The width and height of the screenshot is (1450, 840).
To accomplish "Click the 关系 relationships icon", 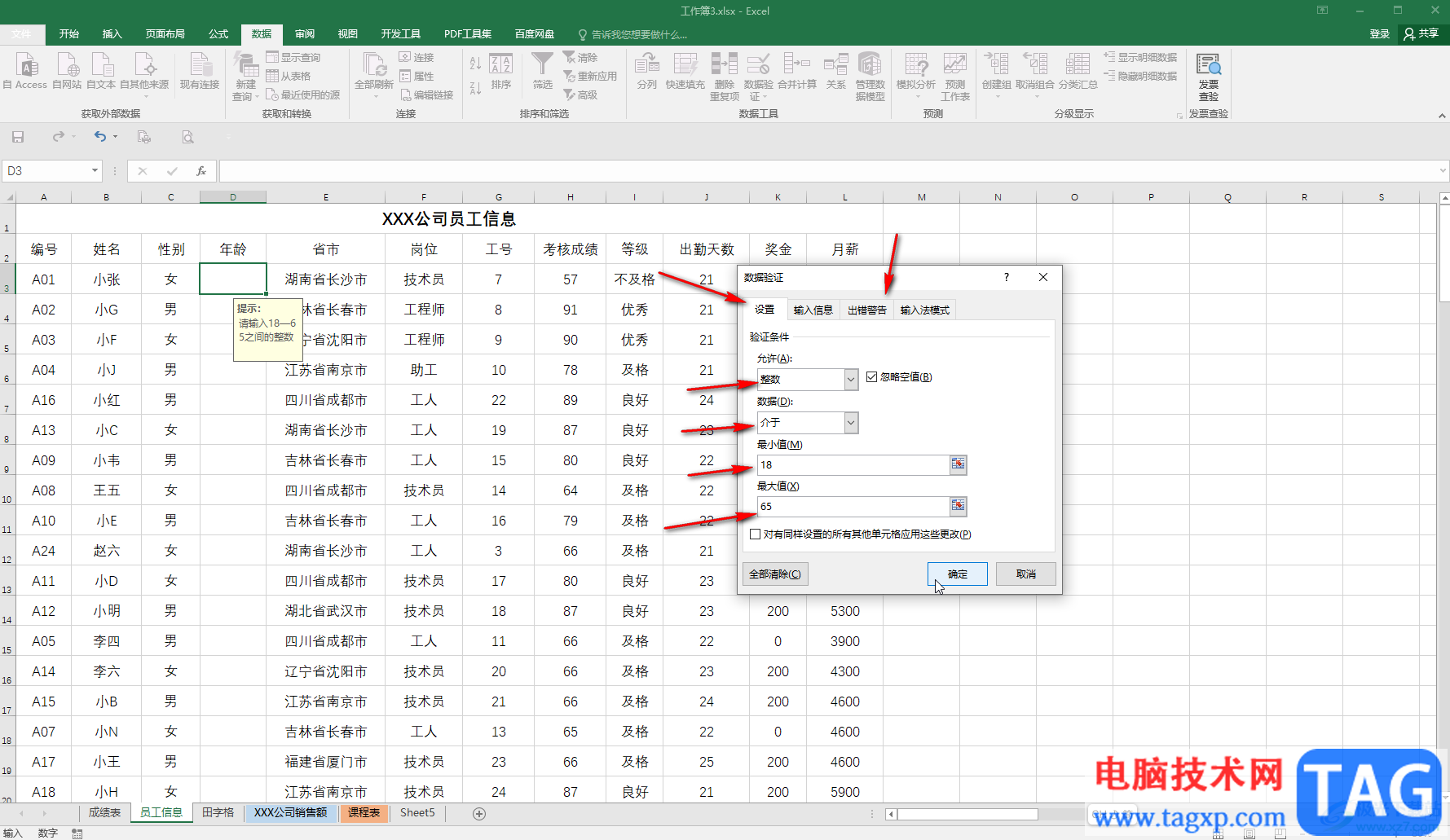I will [x=835, y=70].
